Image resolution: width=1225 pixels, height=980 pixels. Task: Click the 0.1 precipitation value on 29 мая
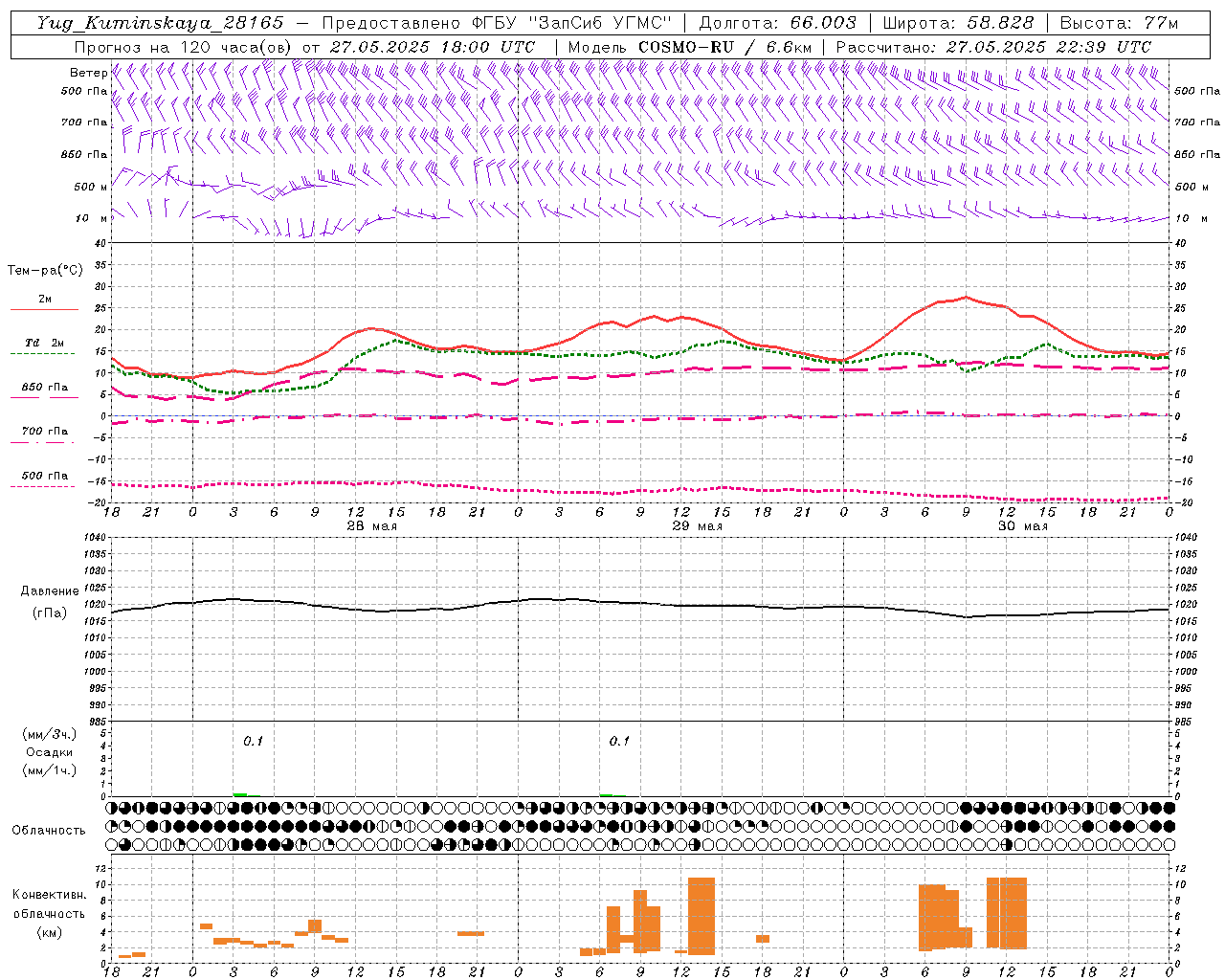620,741
